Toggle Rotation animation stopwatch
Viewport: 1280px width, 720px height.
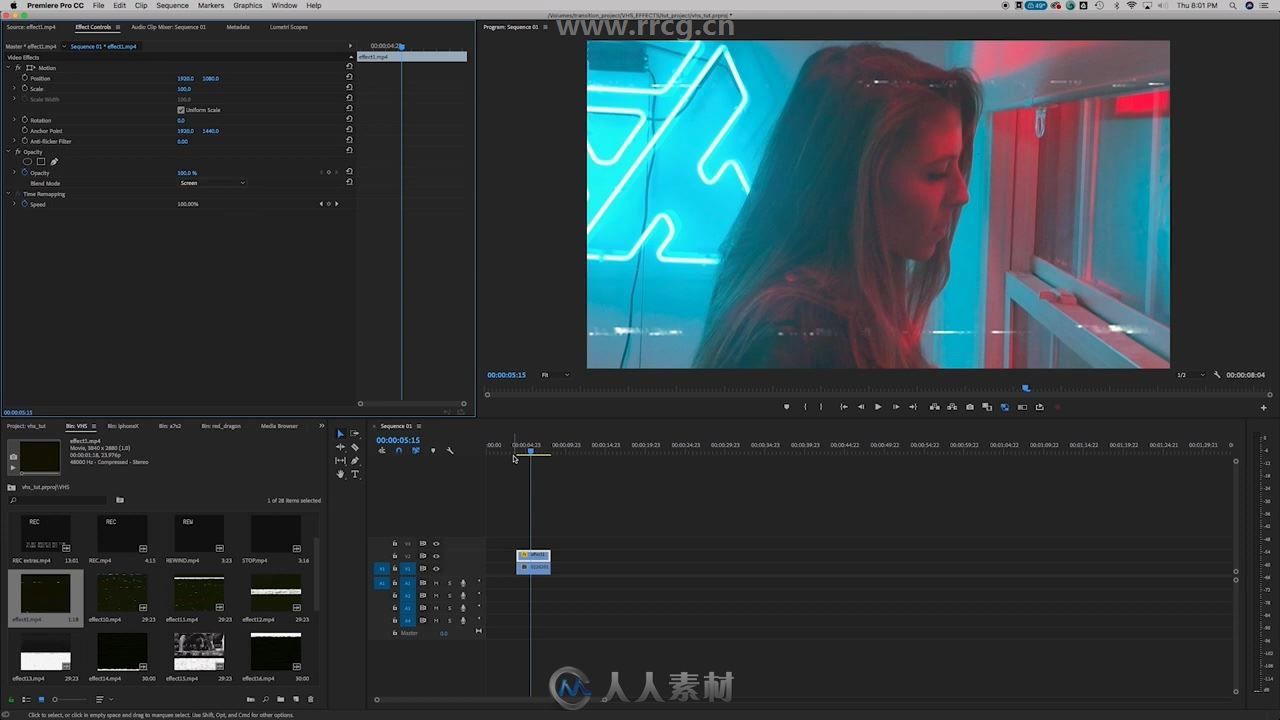(x=25, y=120)
